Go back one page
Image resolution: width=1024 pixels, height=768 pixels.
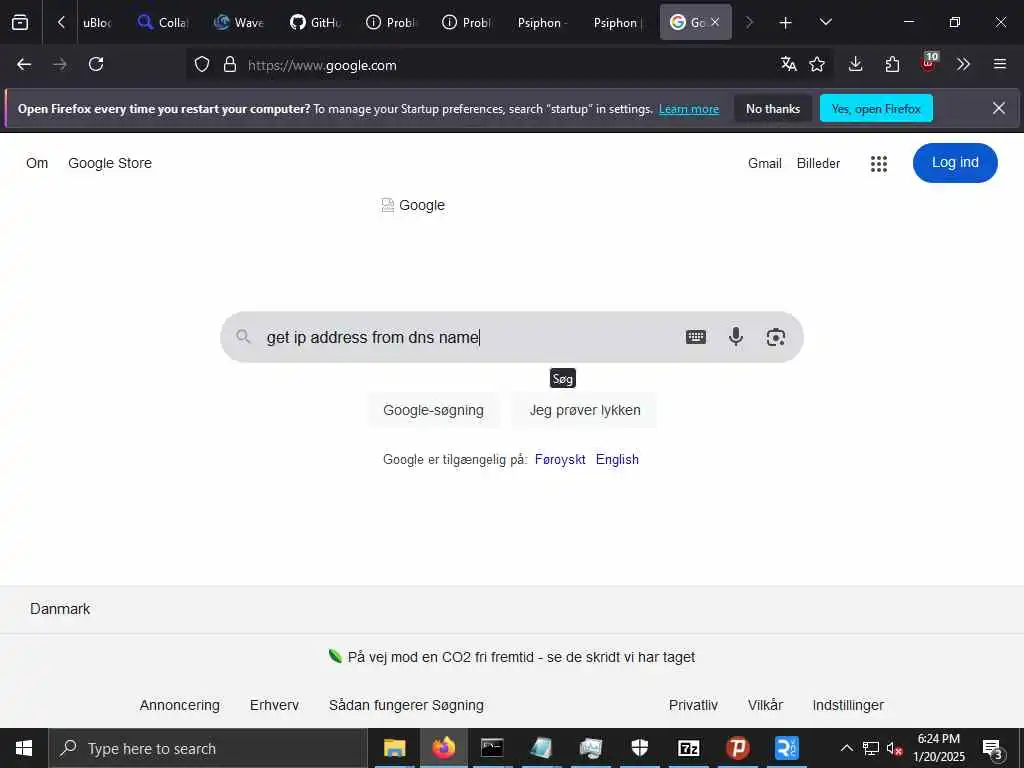click(x=24, y=64)
